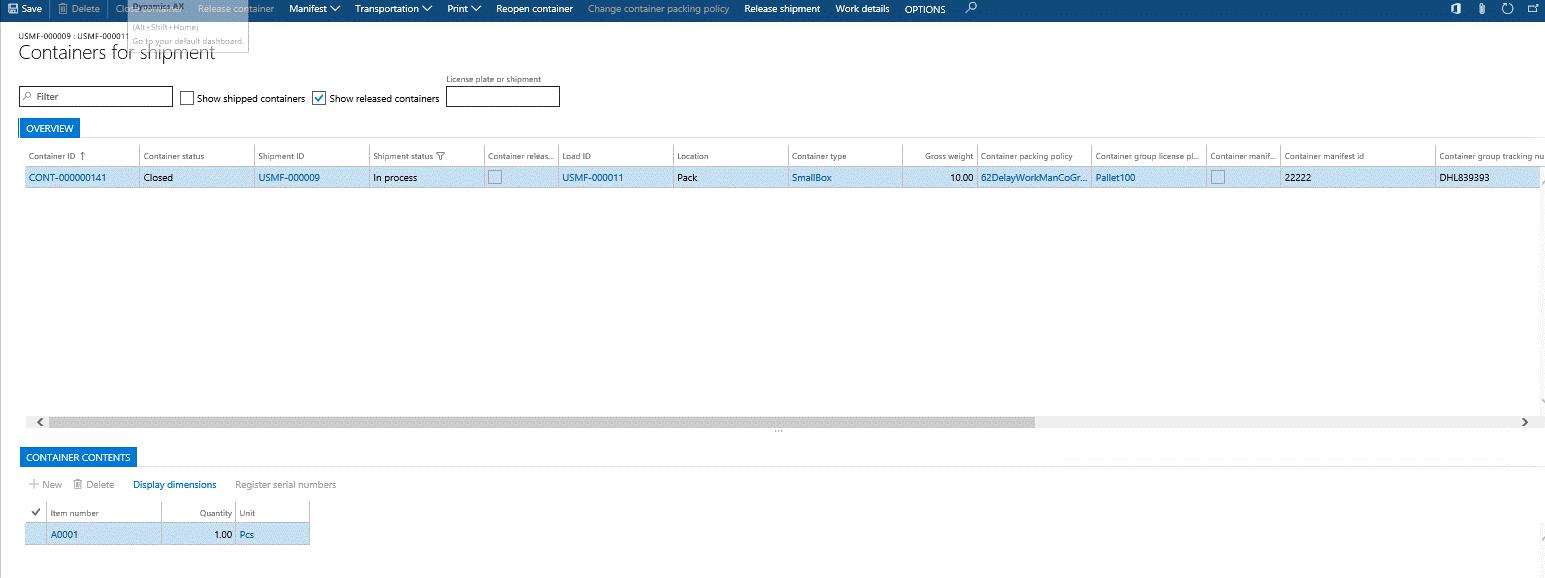Viewport: 1545px width, 578px height.
Task: Collapse the CONTAINER CONTENTS tab
Action: [x=78, y=457]
